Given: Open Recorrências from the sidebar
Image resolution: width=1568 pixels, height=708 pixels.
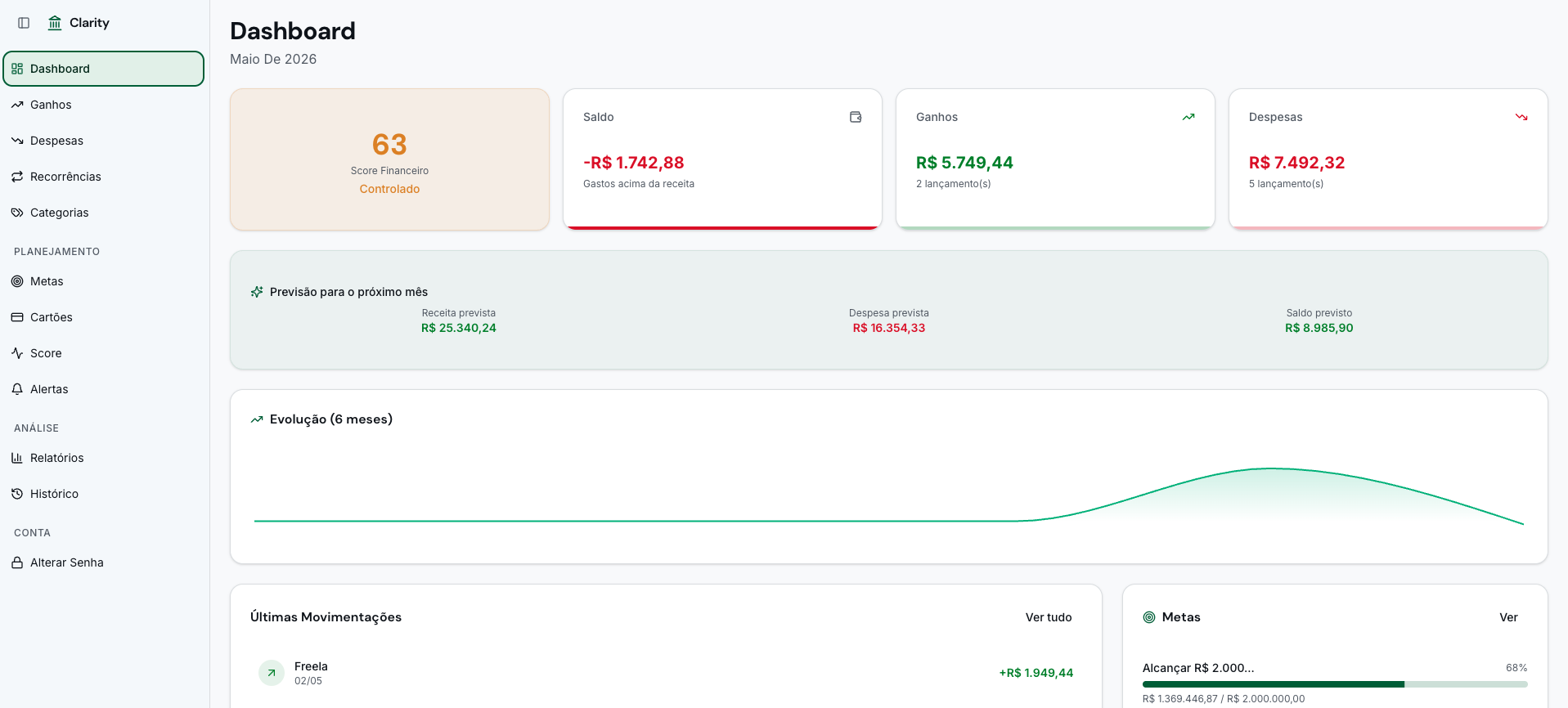Looking at the screenshot, I should tap(104, 177).
